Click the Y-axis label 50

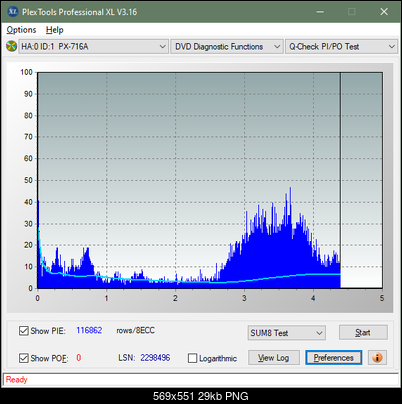(x=28, y=180)
